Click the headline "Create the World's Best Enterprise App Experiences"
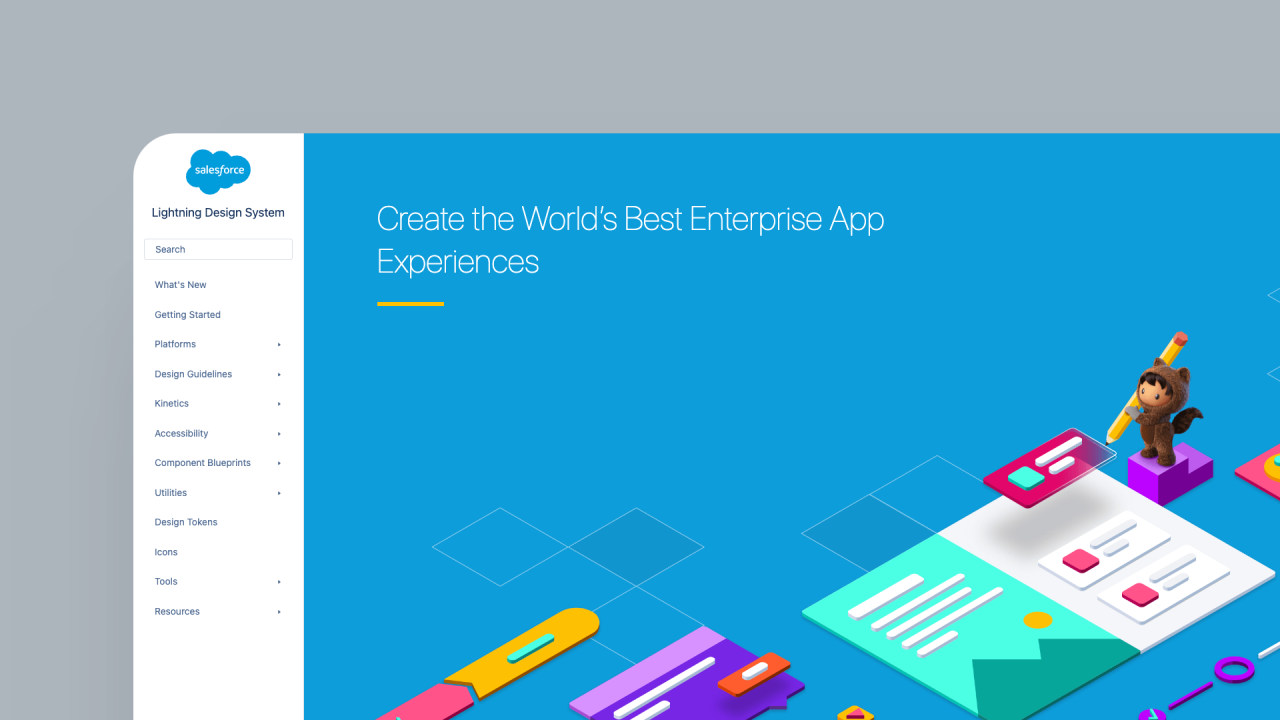 coord(630,240)
